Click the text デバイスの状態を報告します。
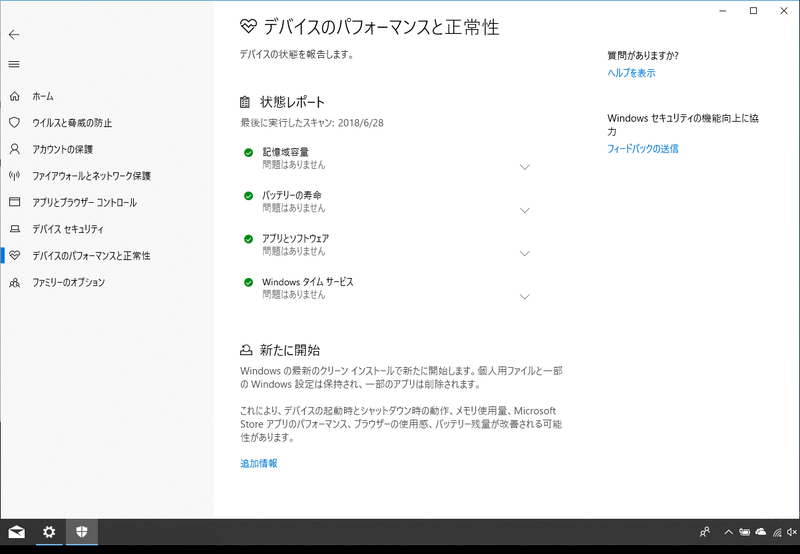The height and width of the screenshot is (554, 800). [297, 54]
